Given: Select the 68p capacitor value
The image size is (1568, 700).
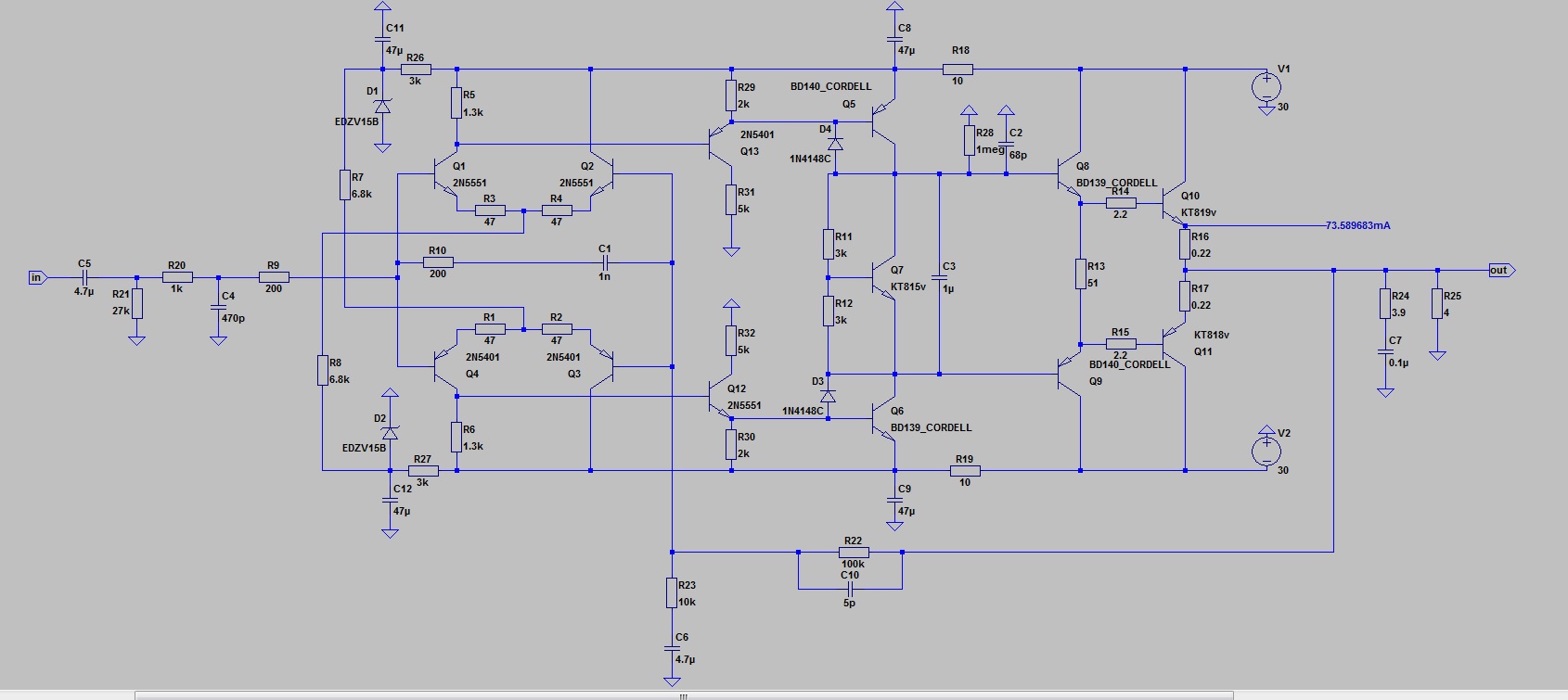Looking at the screenshot, I should (1018, 155).
